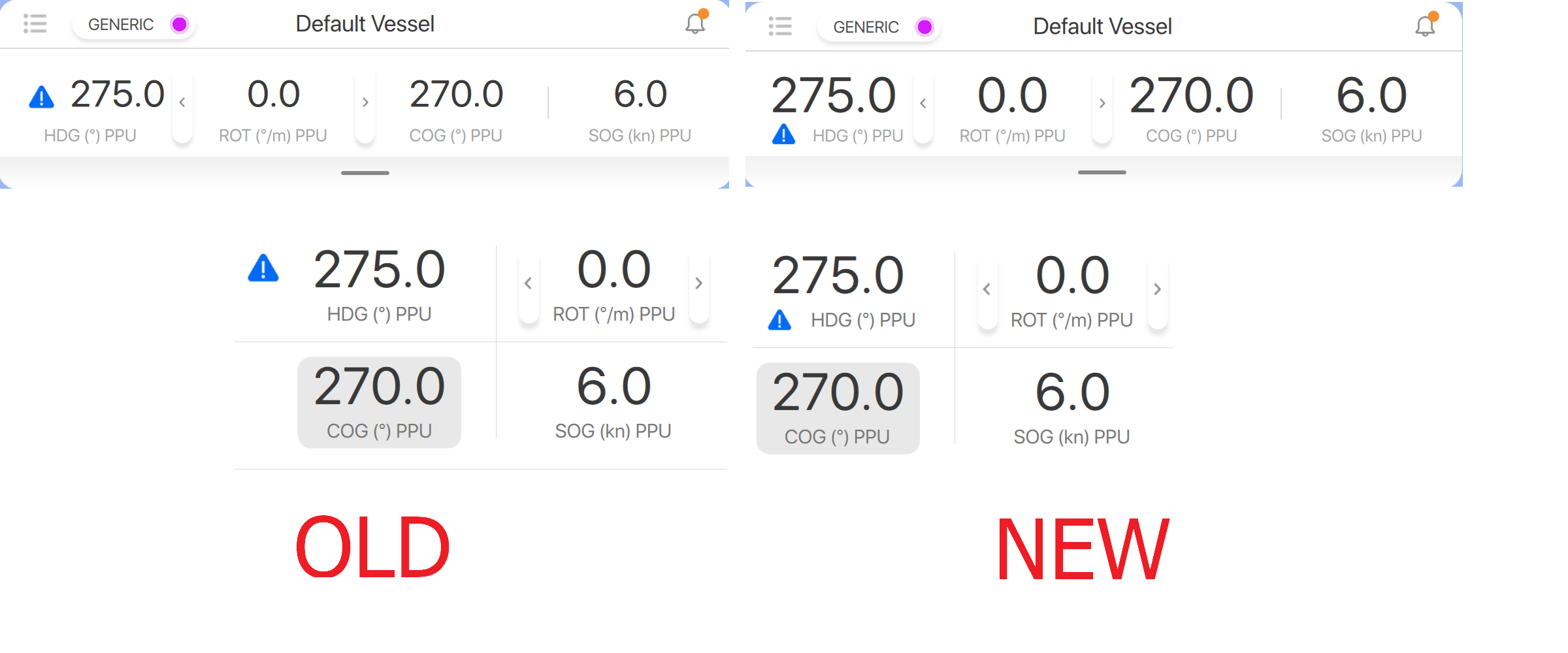Click the GENERIC mode pill in the OLD top bar
The height and width of the screenshot is (653, 1568).
[133, 25]
